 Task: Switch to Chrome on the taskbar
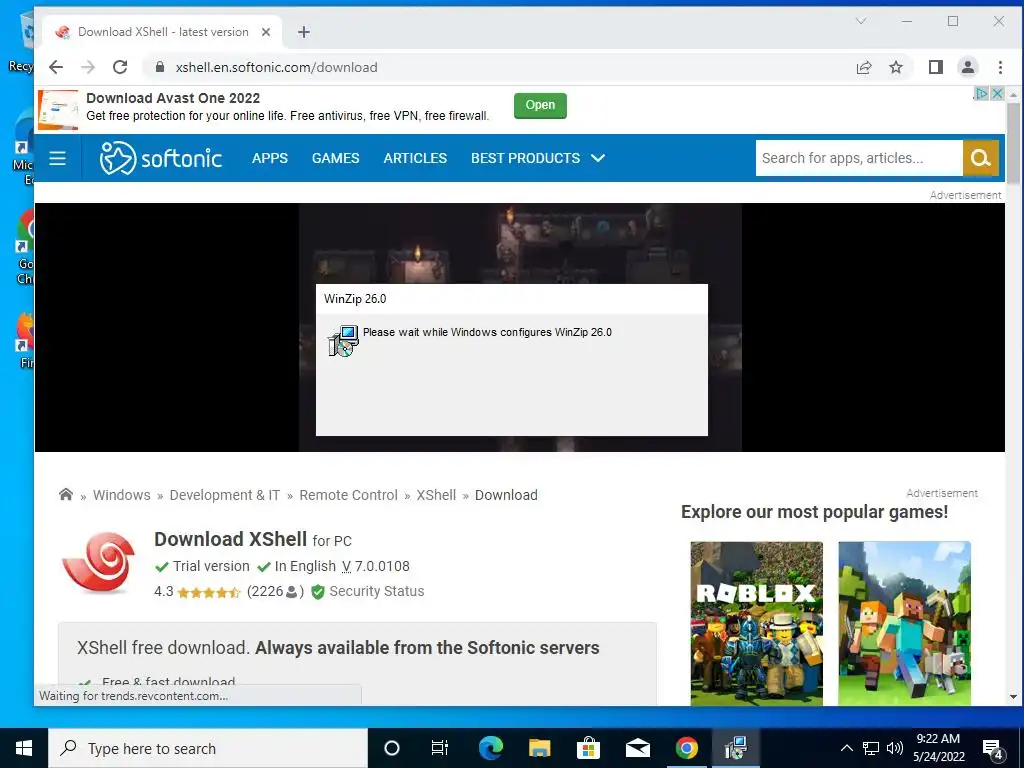click(x=686, y=748)
